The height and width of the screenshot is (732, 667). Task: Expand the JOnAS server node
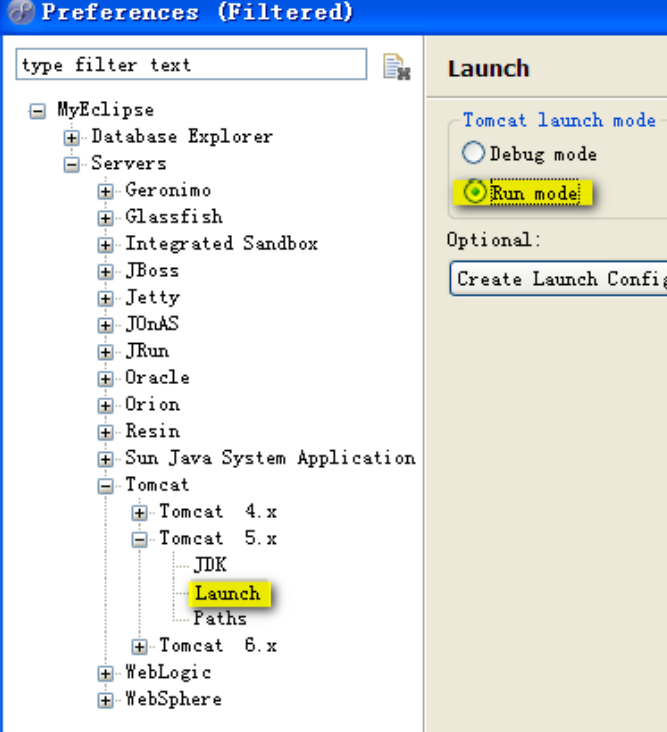(105, 325)
